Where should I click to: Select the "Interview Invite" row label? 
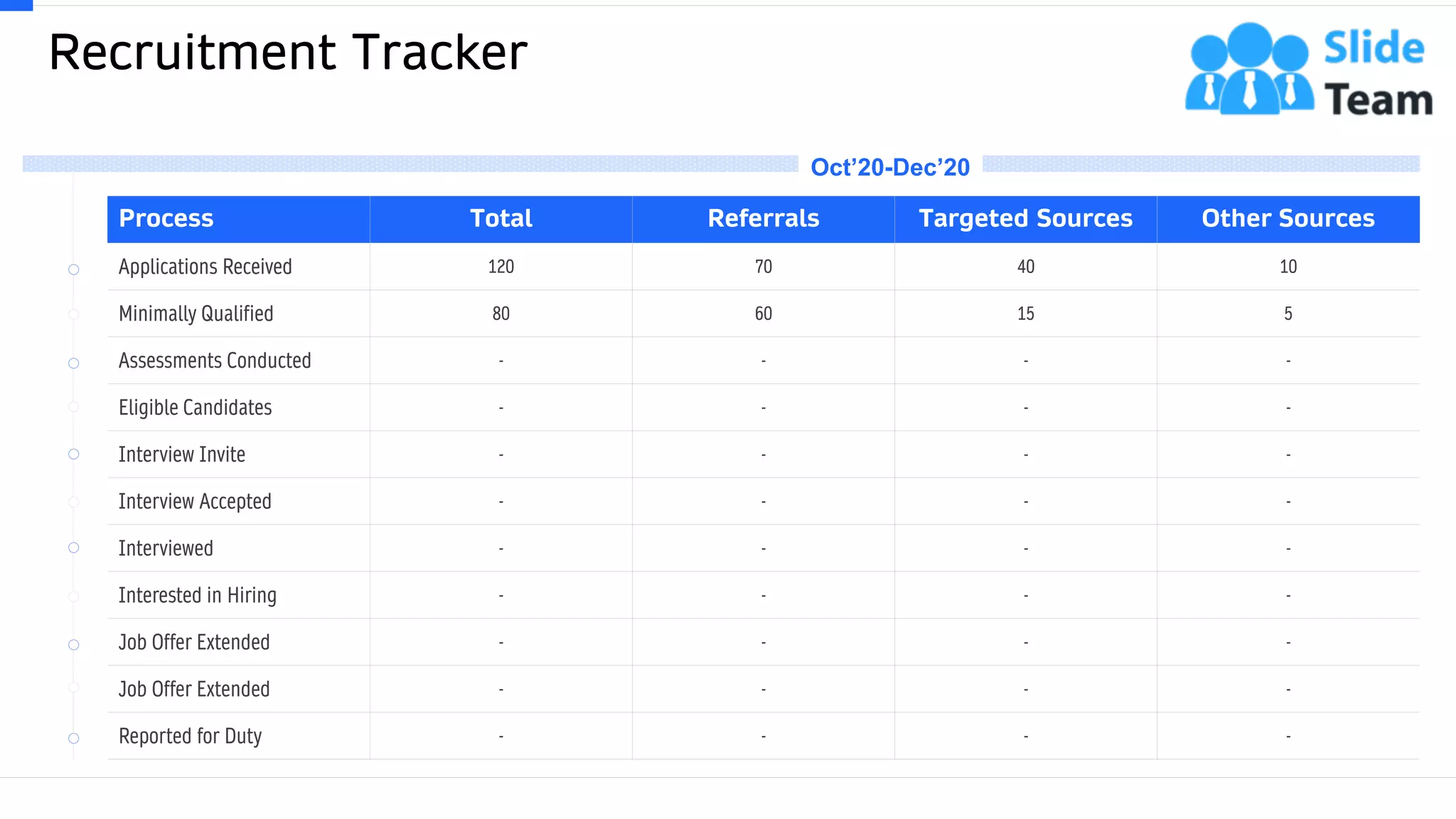pos(182,454)
